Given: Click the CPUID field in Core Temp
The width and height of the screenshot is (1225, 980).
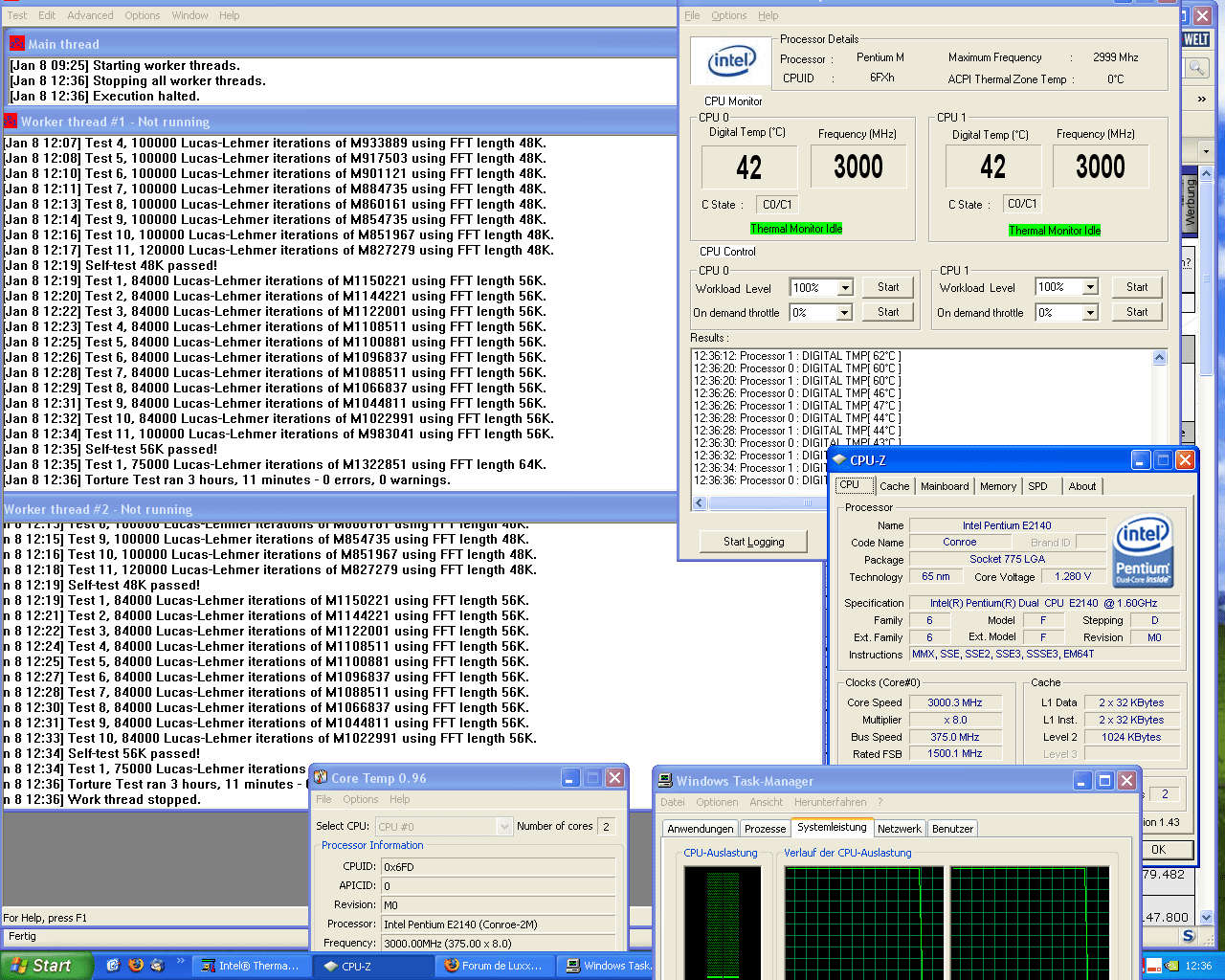Looking at the screenshot, I should click(498, 867).
